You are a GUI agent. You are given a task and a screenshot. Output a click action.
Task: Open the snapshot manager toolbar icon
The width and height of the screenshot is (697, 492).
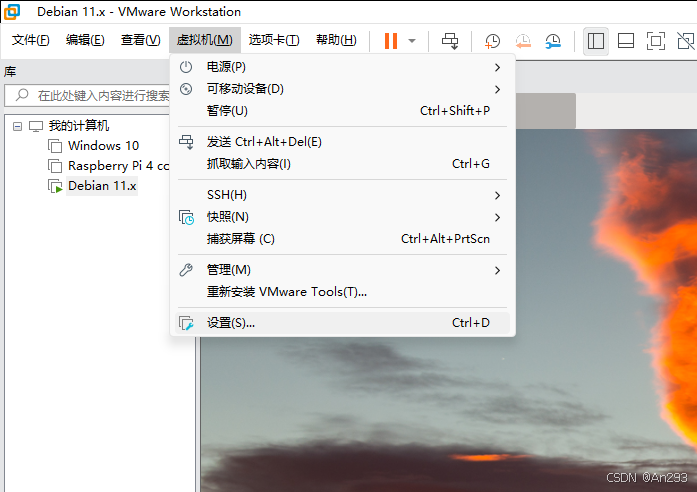[x=553, y=41]
